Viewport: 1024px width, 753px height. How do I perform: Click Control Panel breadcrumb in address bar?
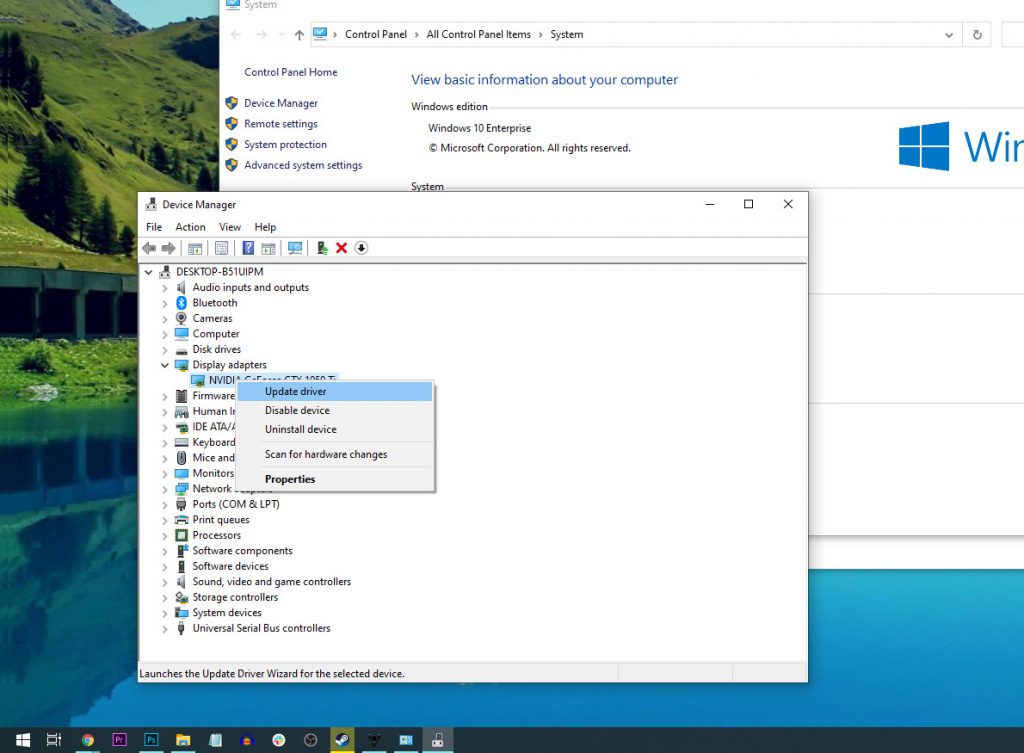(376, 35)
